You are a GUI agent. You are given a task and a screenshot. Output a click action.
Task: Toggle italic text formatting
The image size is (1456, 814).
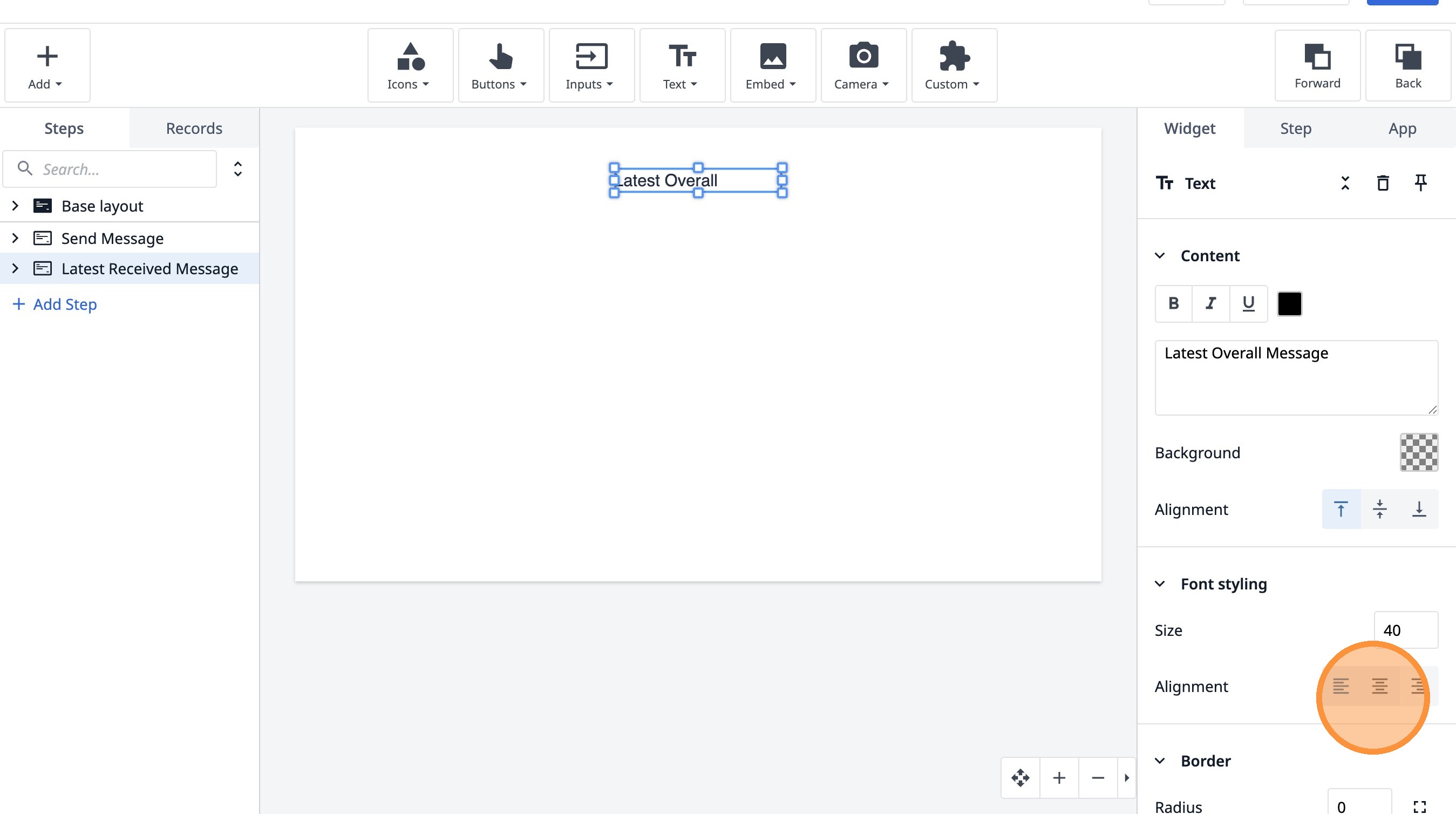1210,303
